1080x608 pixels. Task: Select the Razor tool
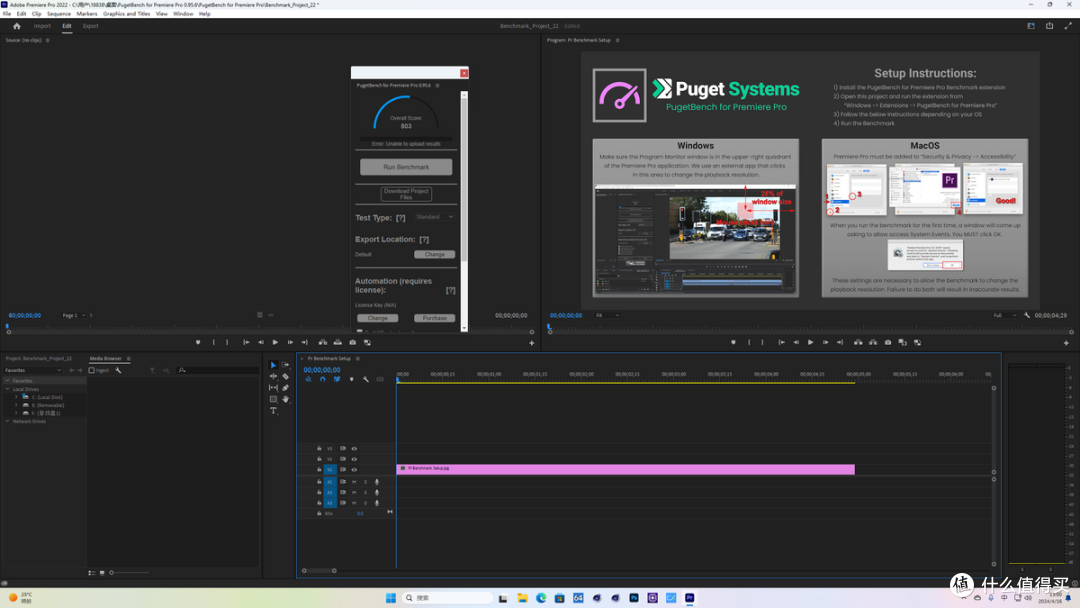[285, 377]
